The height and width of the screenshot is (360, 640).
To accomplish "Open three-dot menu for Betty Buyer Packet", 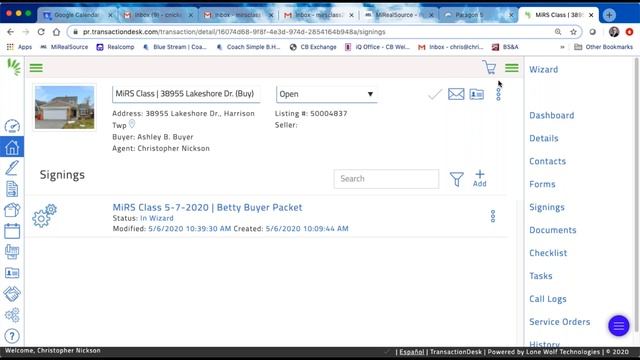I will click(x=493, y=216).
